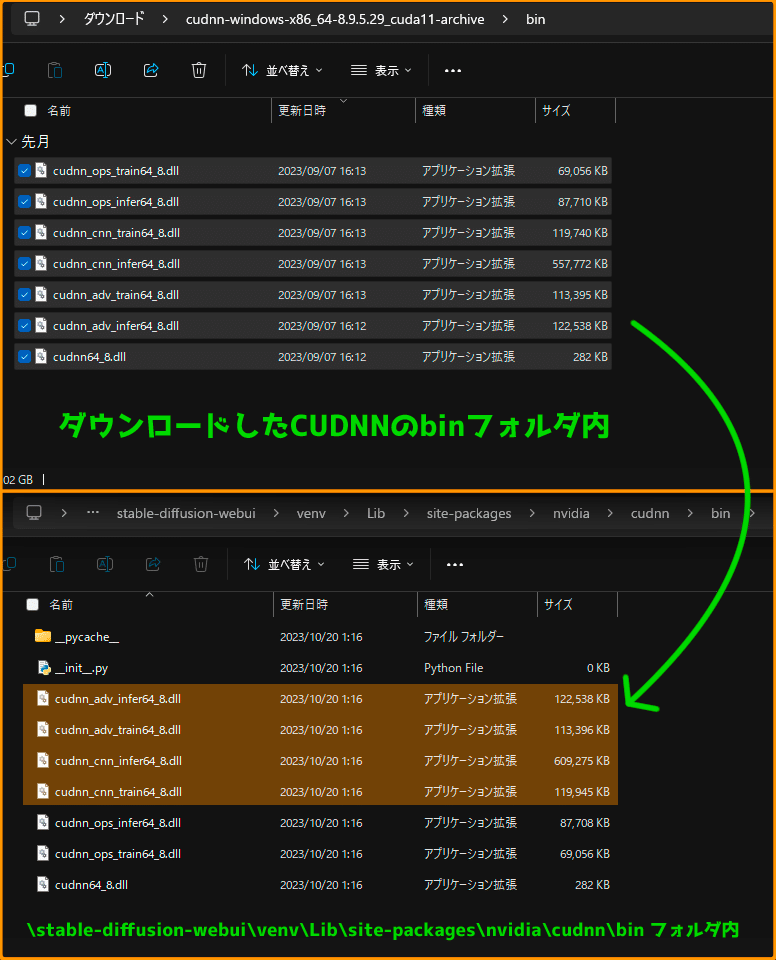Expand the chevron after ダウンロード in the upper address bar
This screenshot has width=776, height=960.
point(165,19)
